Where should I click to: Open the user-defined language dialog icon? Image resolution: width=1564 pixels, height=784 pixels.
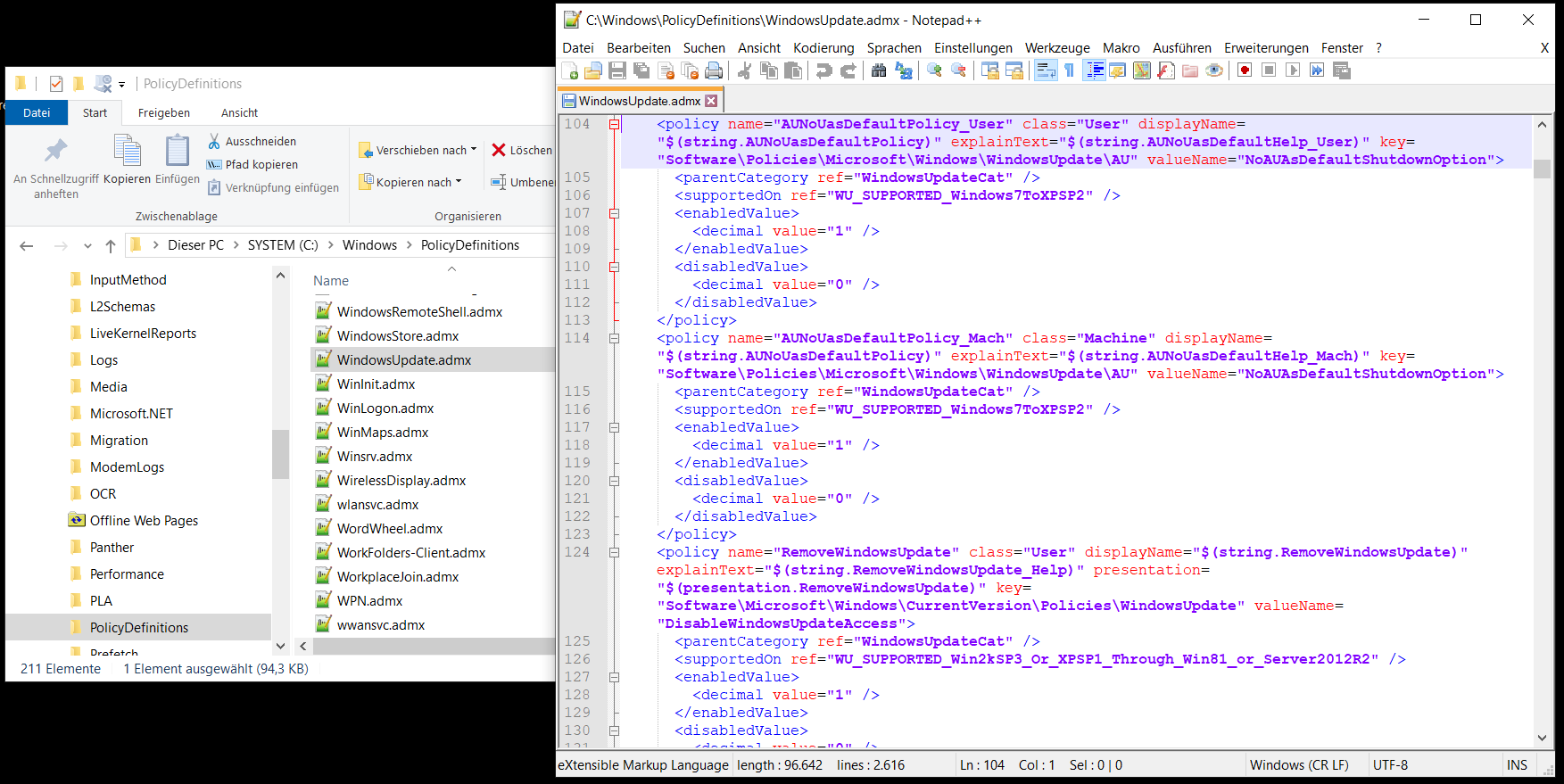1117,70
